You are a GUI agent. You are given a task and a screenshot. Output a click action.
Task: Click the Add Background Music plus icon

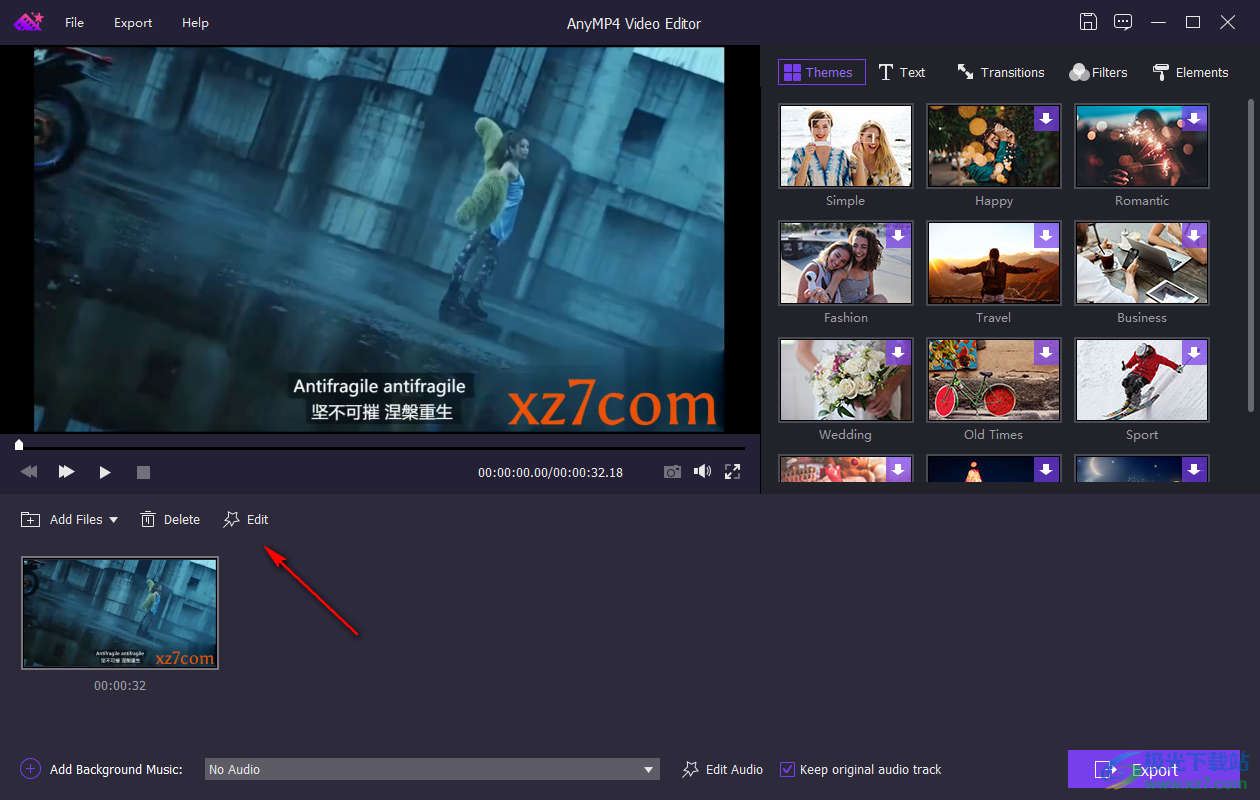tap(30, 769)
